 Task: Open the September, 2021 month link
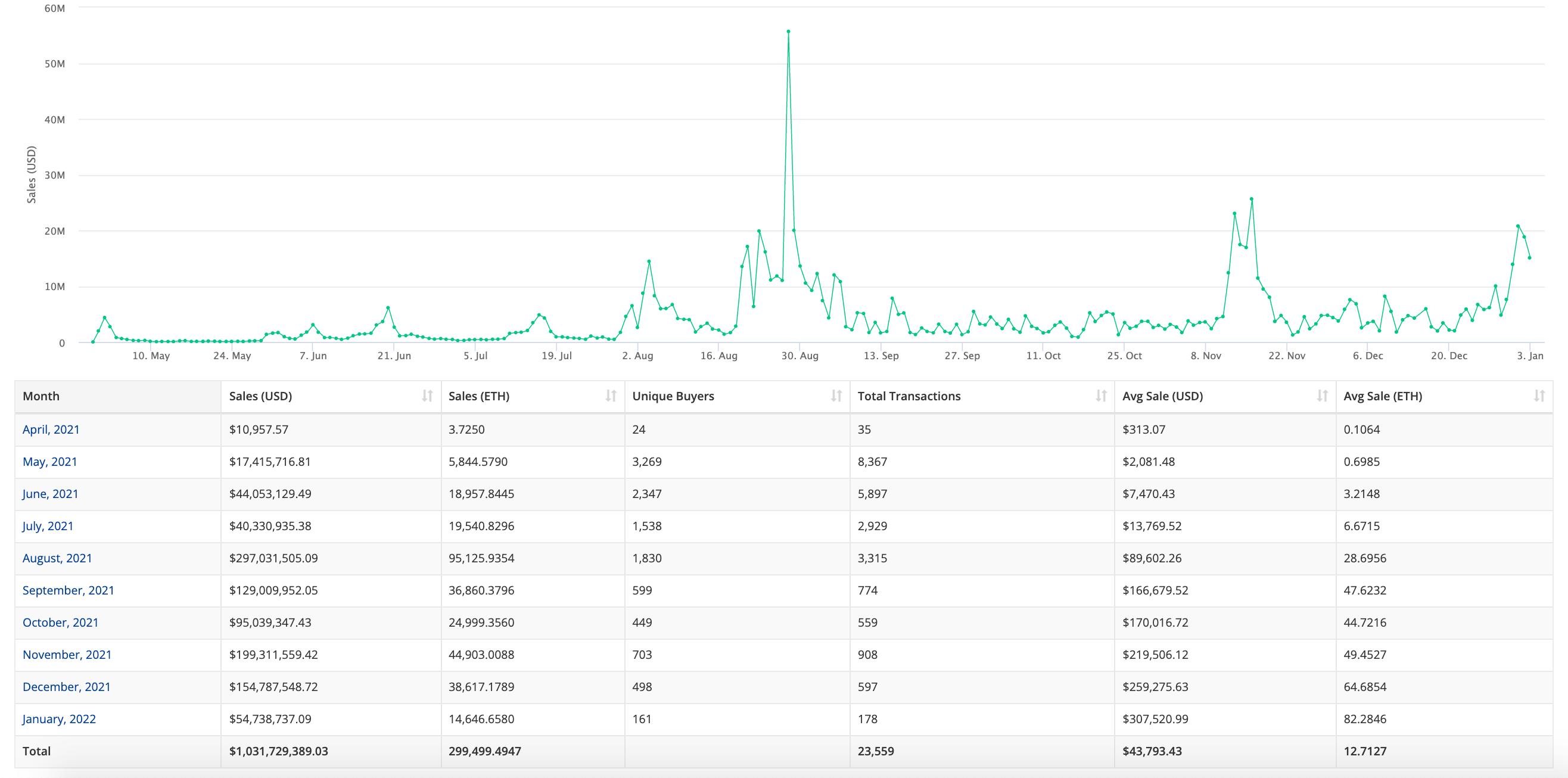68,590
